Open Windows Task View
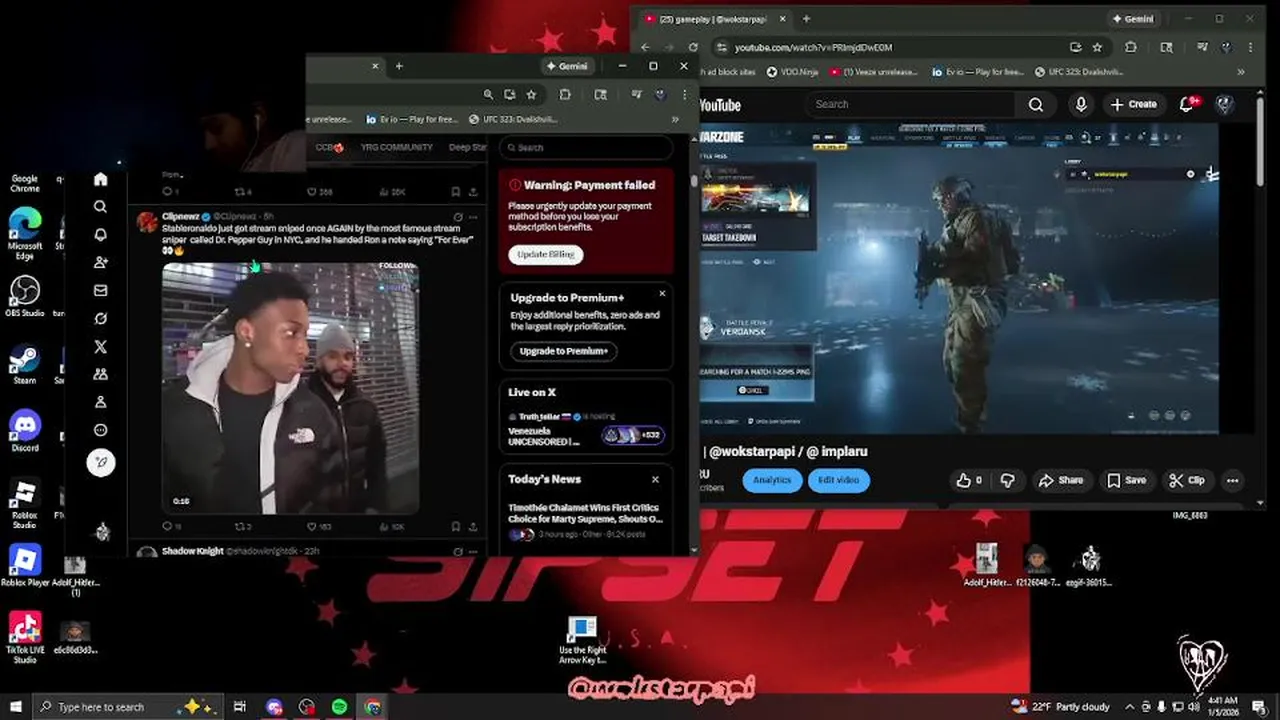Viewport: 1280px width, 720px height. [240, 707]
